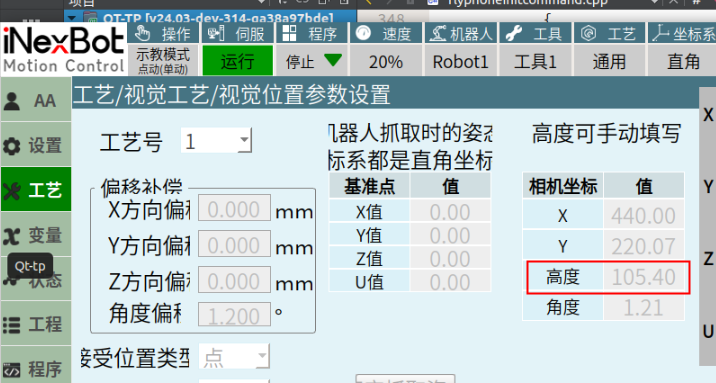Open the 坐标系 coordinate system icon
The width and height of the screenshot is (716, 383).
point(682,34)
